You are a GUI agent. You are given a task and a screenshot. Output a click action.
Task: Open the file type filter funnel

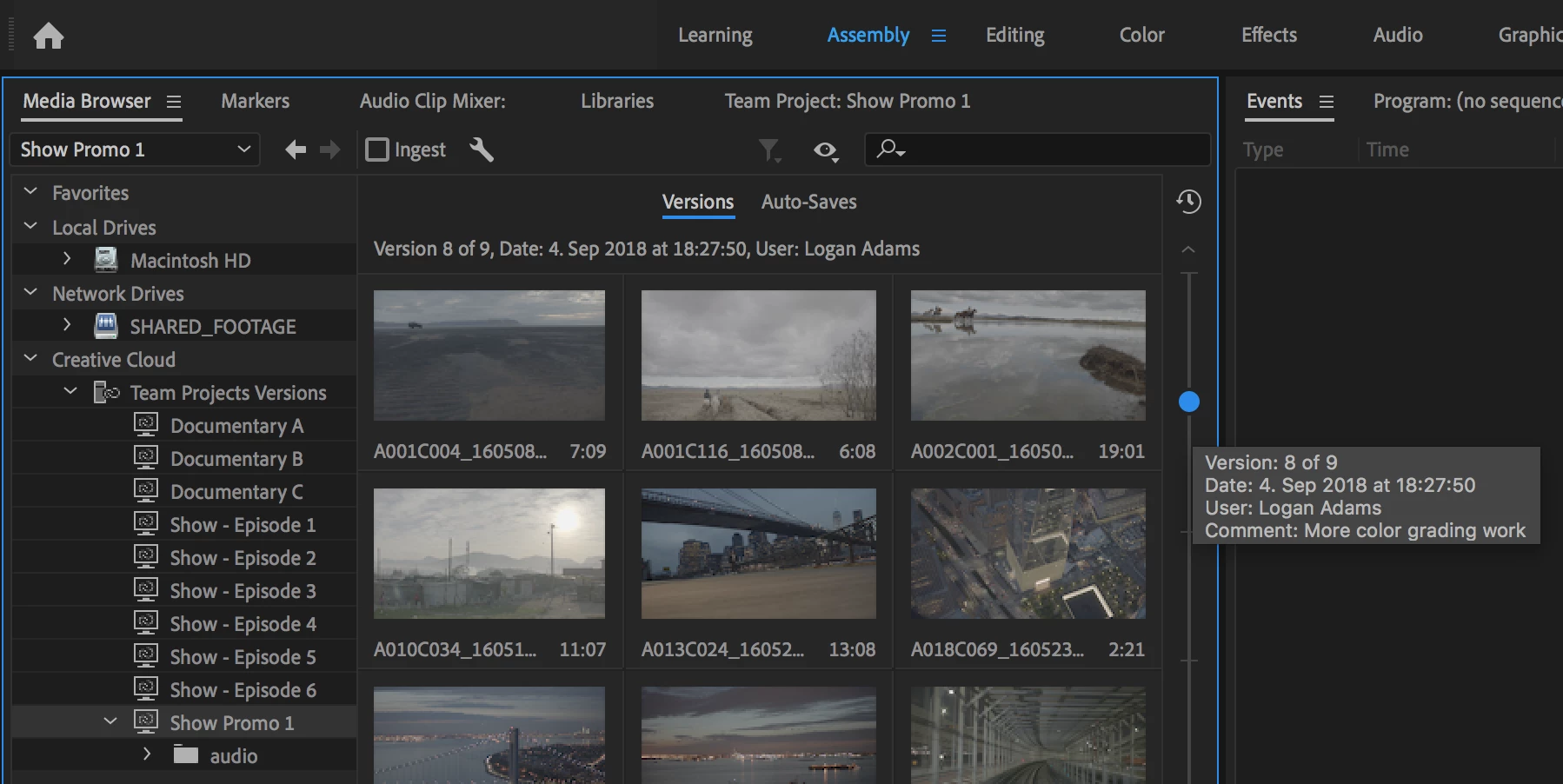pyautogui.click(x=769, y=151)
